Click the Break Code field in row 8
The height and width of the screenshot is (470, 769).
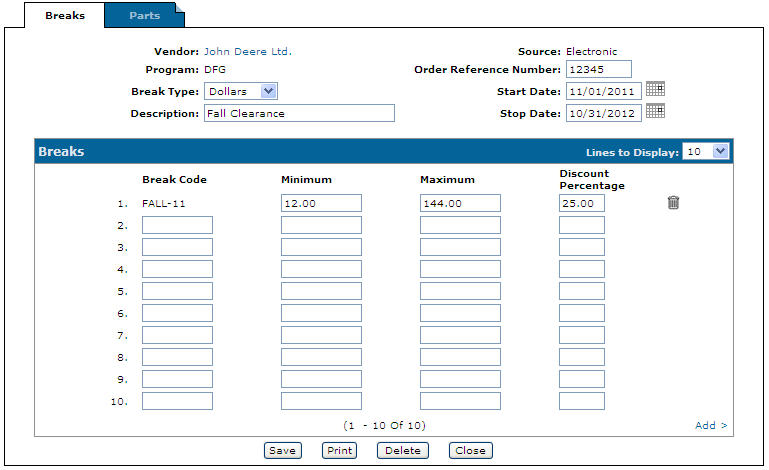[178, 357]
